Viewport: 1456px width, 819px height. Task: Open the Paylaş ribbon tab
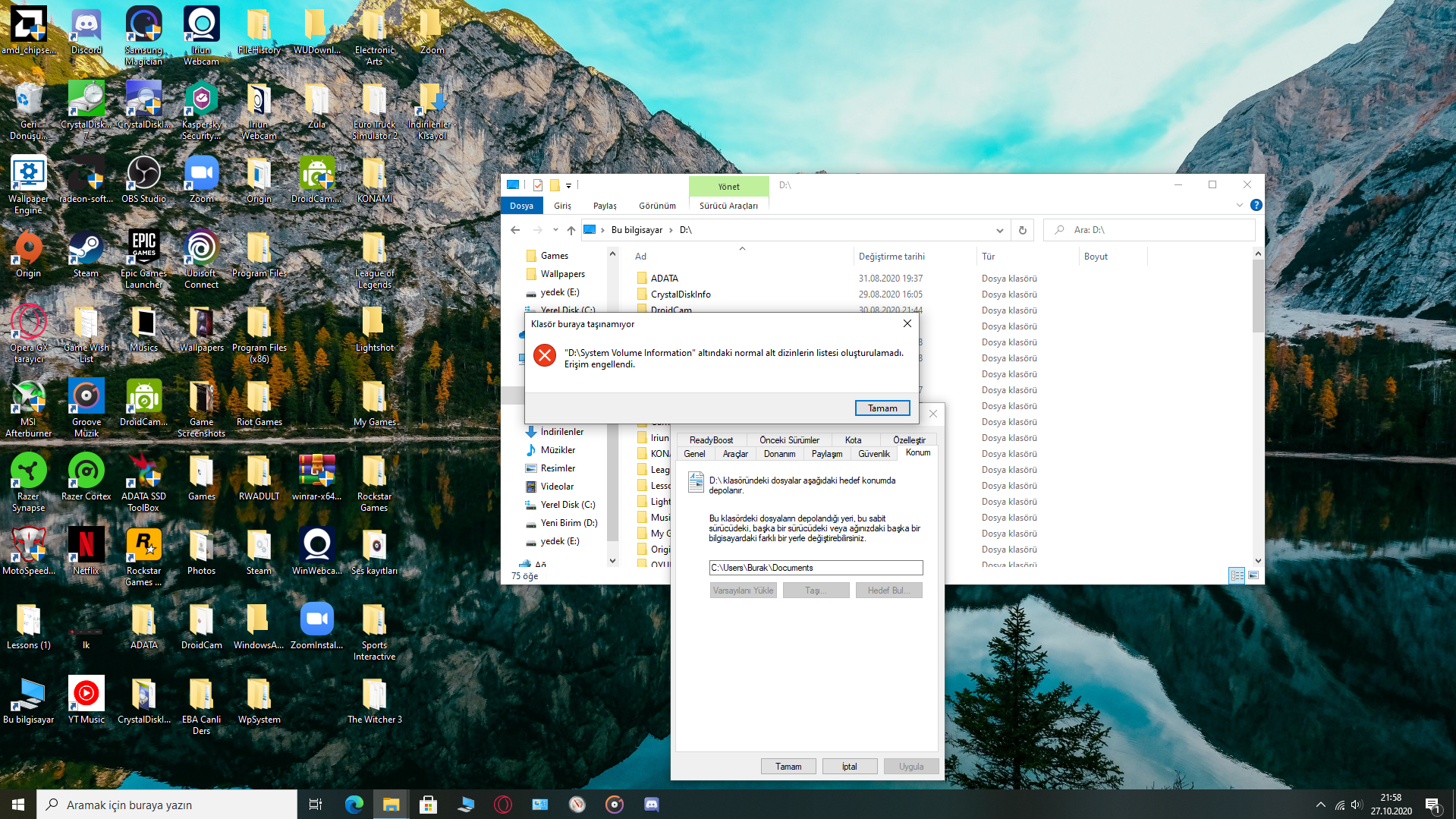(x=605, y=206)
